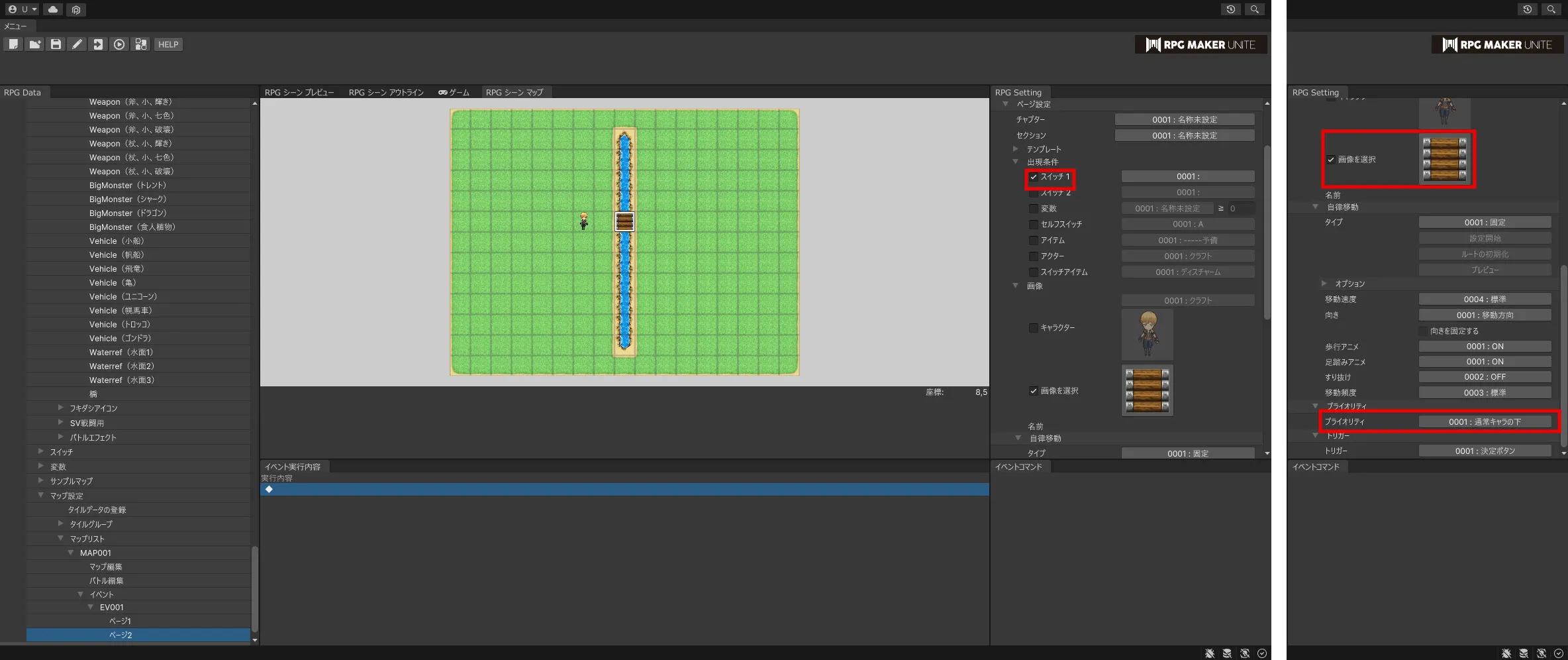
Task: Switch to the RPG シーン プレビュー tab
Action: coord(299,93)
